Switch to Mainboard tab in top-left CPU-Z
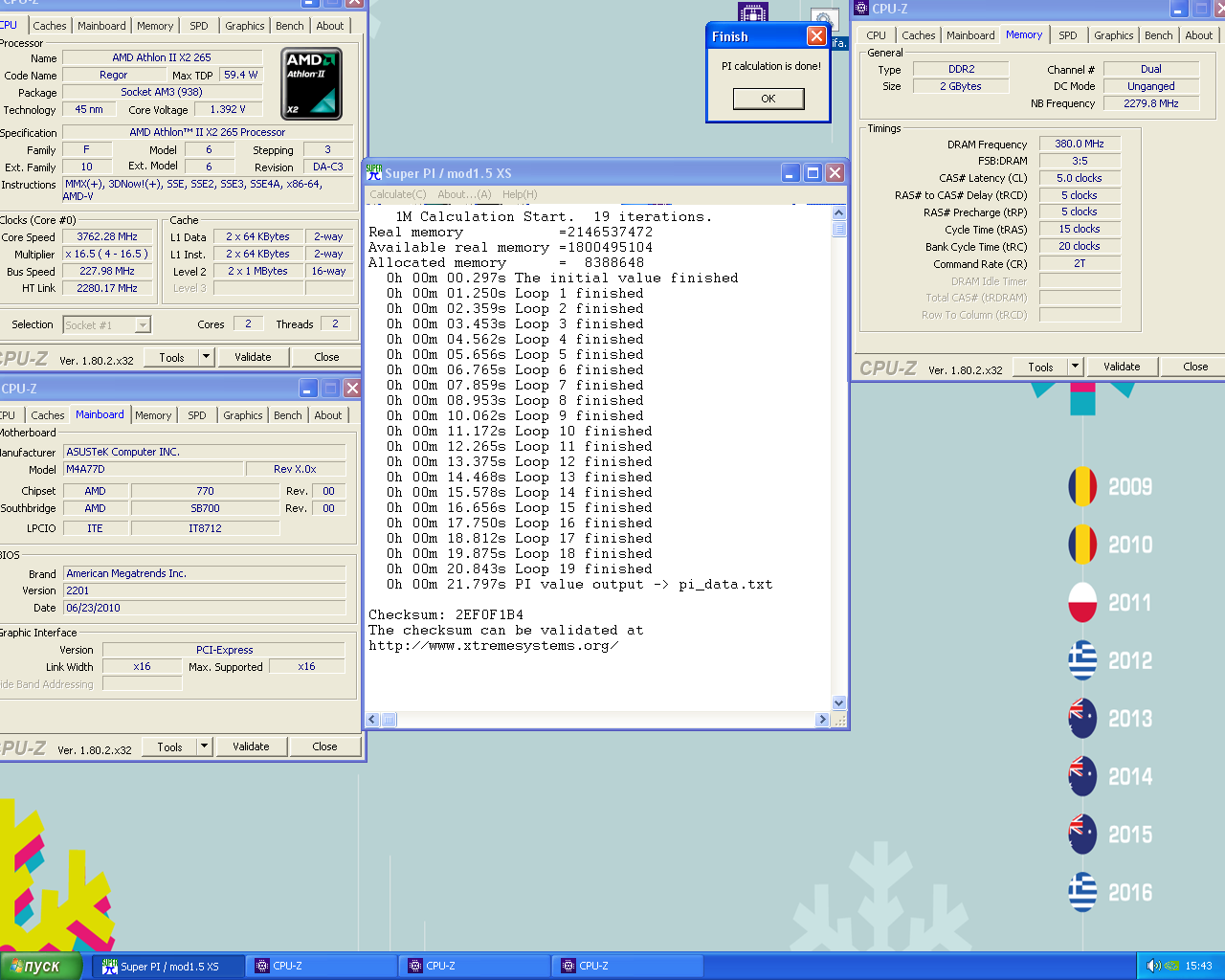Screen dimensions: 1225x980 pos(101,26)
